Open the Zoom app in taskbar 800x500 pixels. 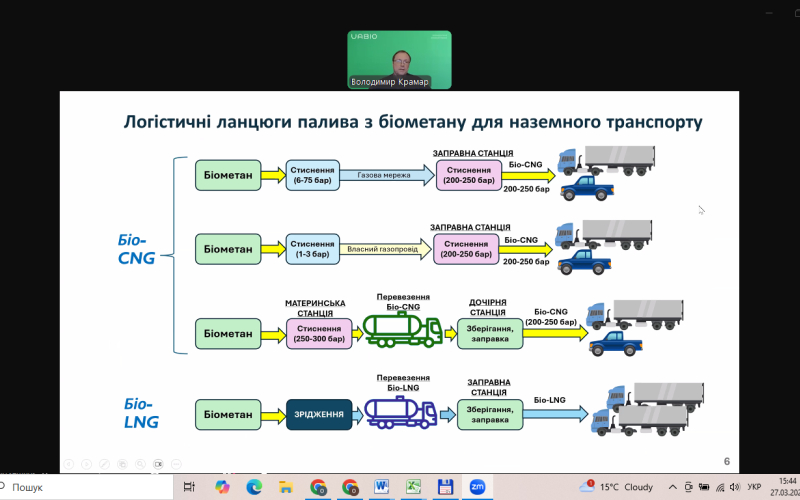(477, 487)
